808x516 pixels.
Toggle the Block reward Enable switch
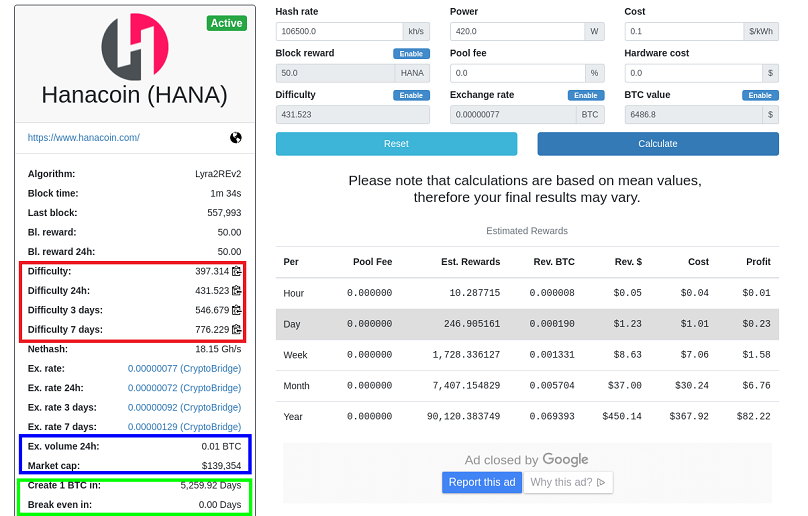pos(411,54)
